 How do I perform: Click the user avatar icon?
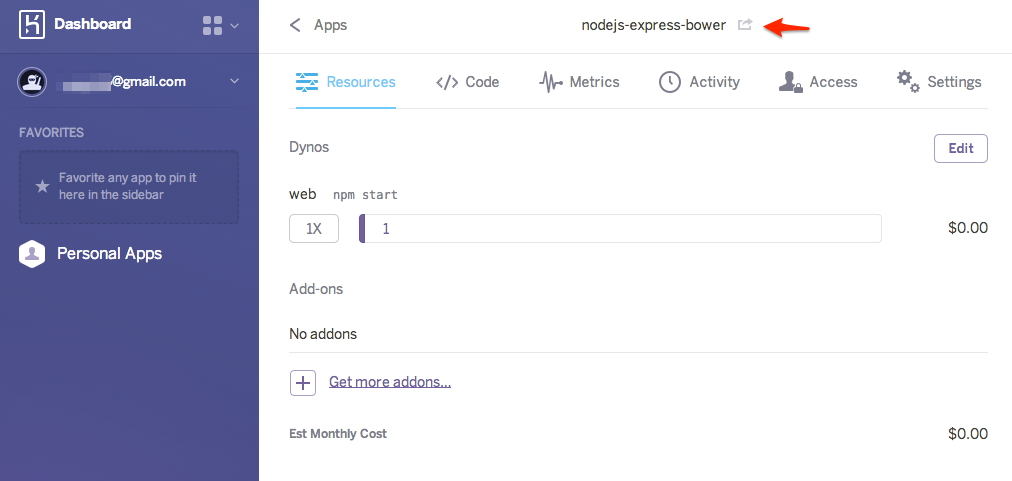click(32, 82)
